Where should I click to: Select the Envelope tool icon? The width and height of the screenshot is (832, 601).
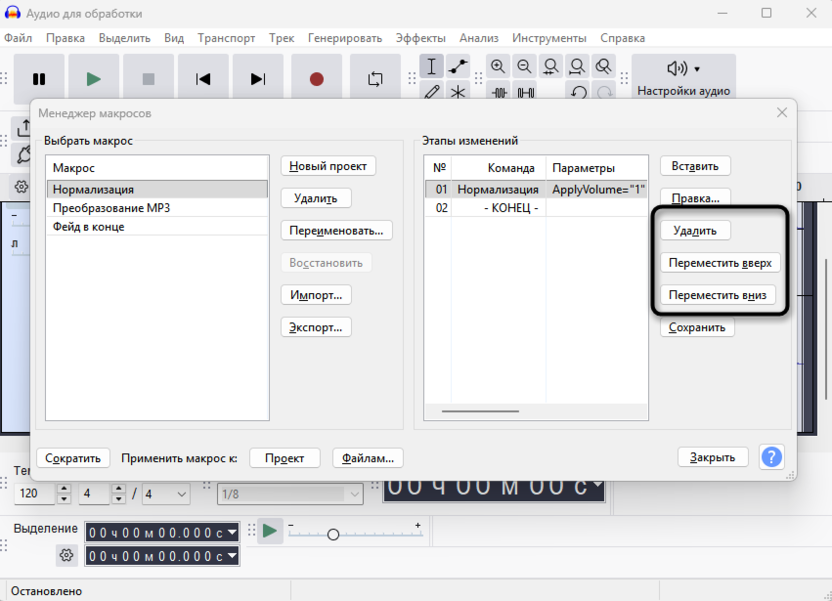click(458, 67)
